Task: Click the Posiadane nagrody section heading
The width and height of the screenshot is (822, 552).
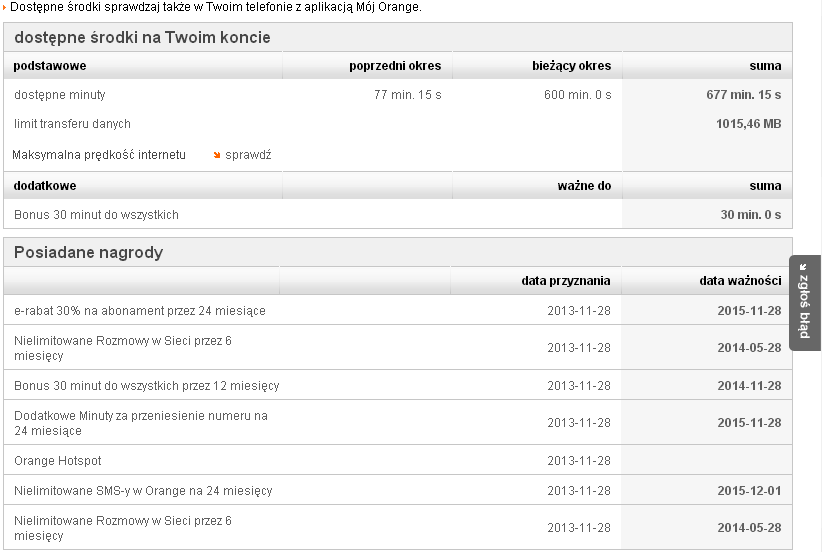Action: 88,252
